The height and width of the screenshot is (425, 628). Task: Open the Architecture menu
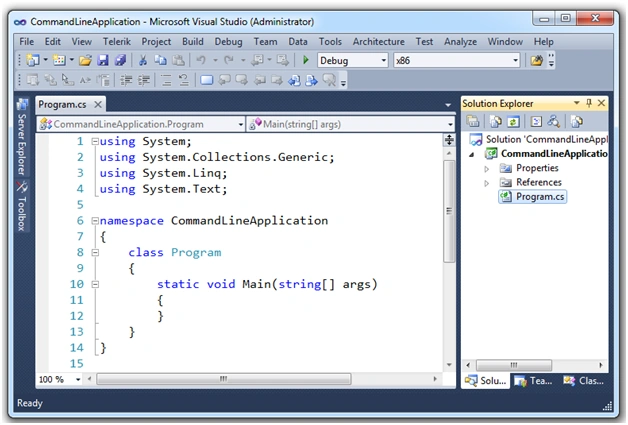click(378, 42)
